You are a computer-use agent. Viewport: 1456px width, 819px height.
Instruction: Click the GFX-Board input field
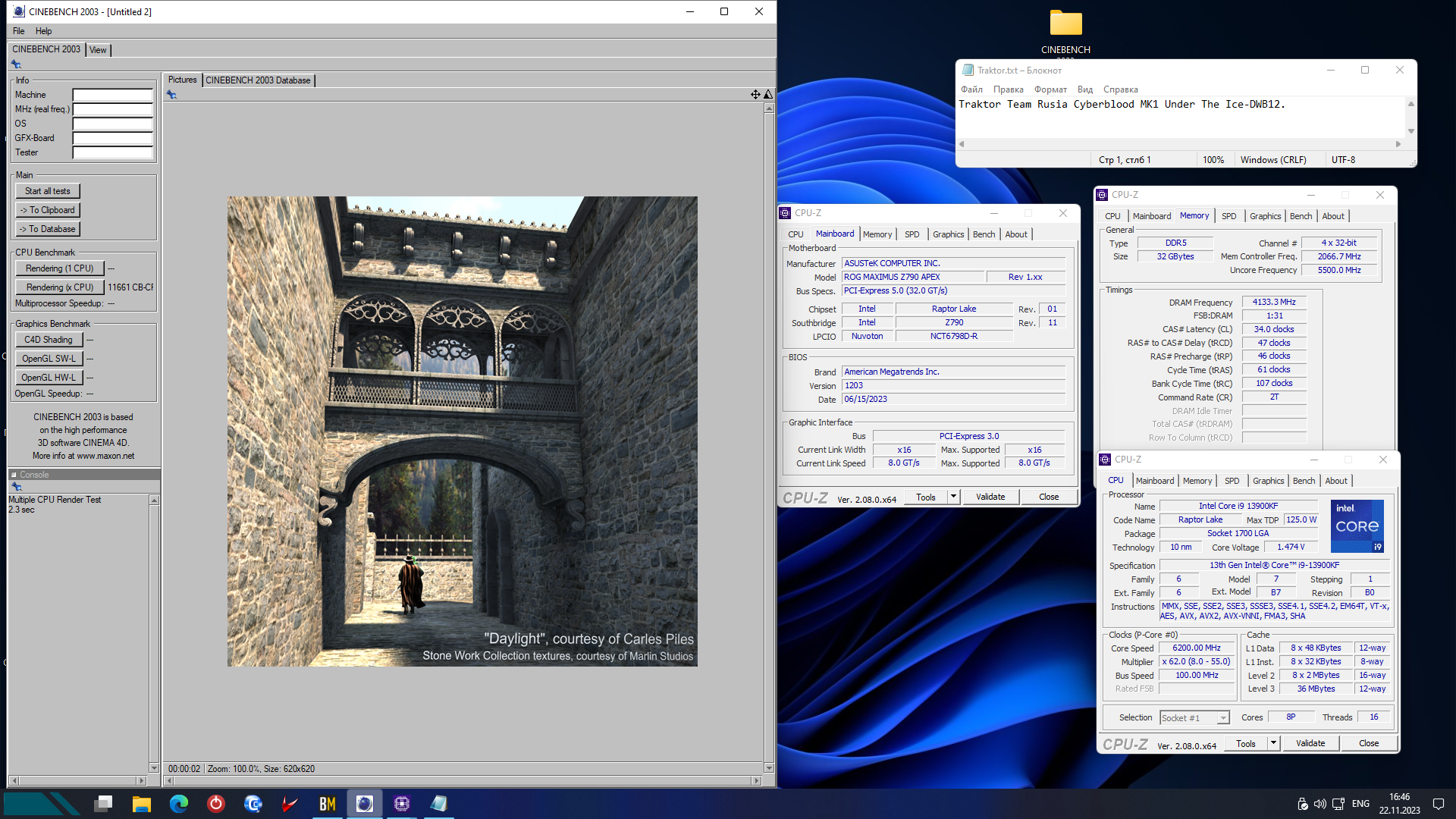tap(112, 138)
